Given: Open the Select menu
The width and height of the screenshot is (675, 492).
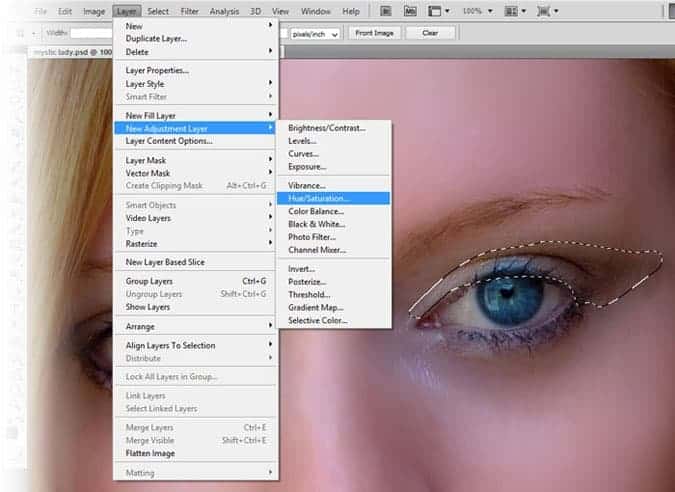Looking at the screenshot, I should pos(158,12).
